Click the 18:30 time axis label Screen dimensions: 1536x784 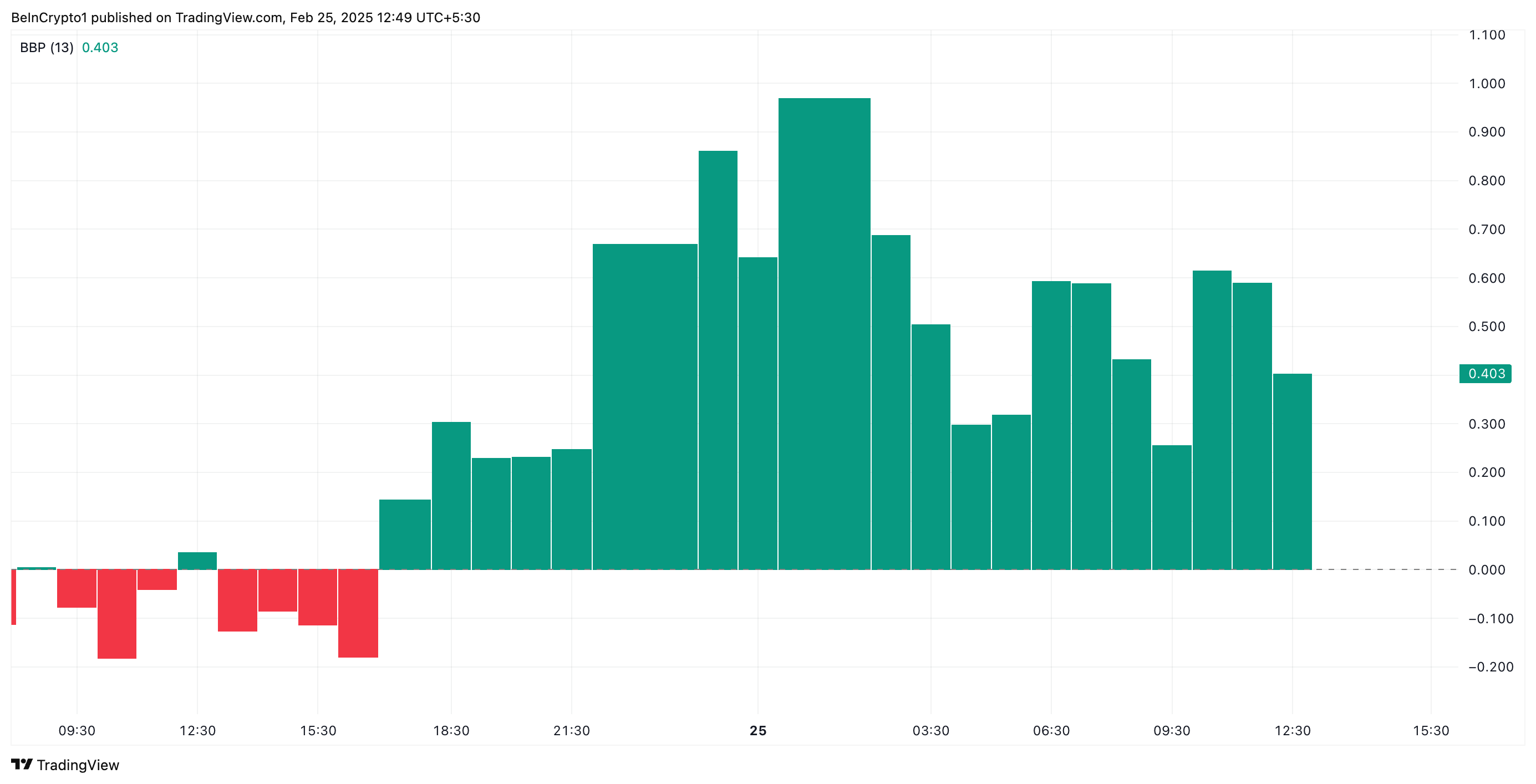point(451,730)
